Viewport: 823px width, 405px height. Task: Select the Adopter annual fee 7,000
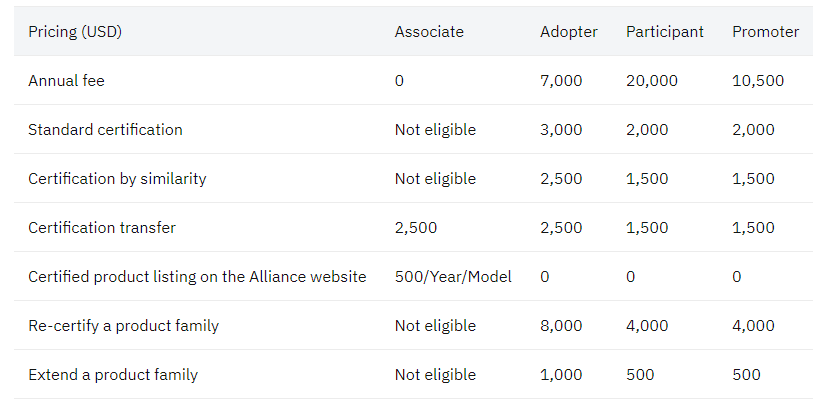tap(561, 81)
